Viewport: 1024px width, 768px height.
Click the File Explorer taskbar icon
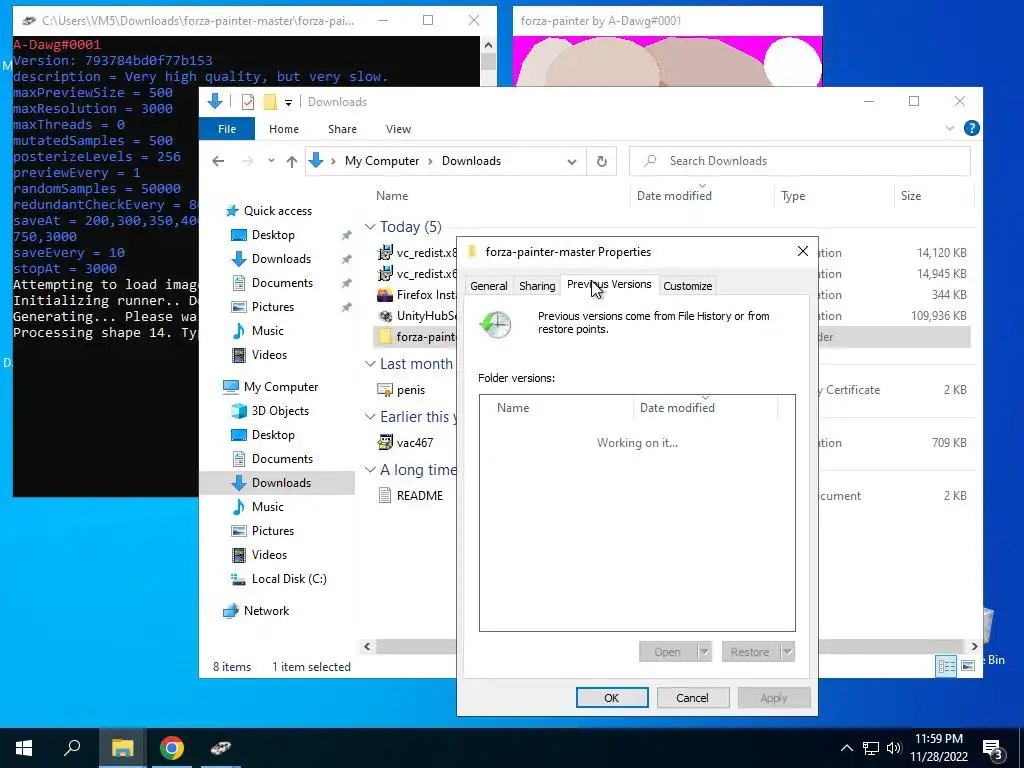pyautogui.click(x=122, y=748)
